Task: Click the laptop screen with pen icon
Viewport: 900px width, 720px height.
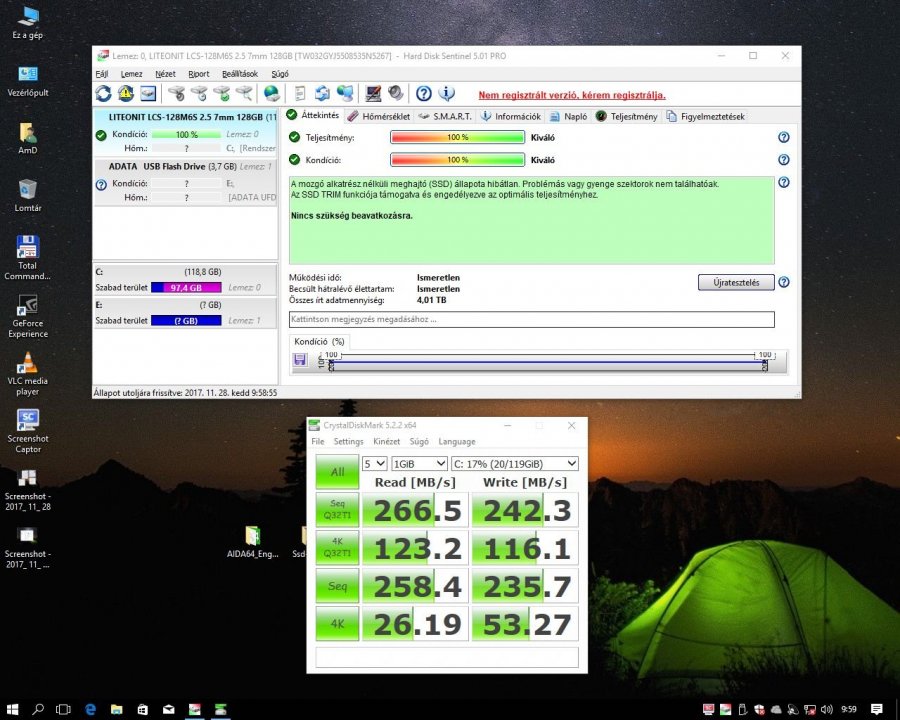Action: (x=373, y=94)
